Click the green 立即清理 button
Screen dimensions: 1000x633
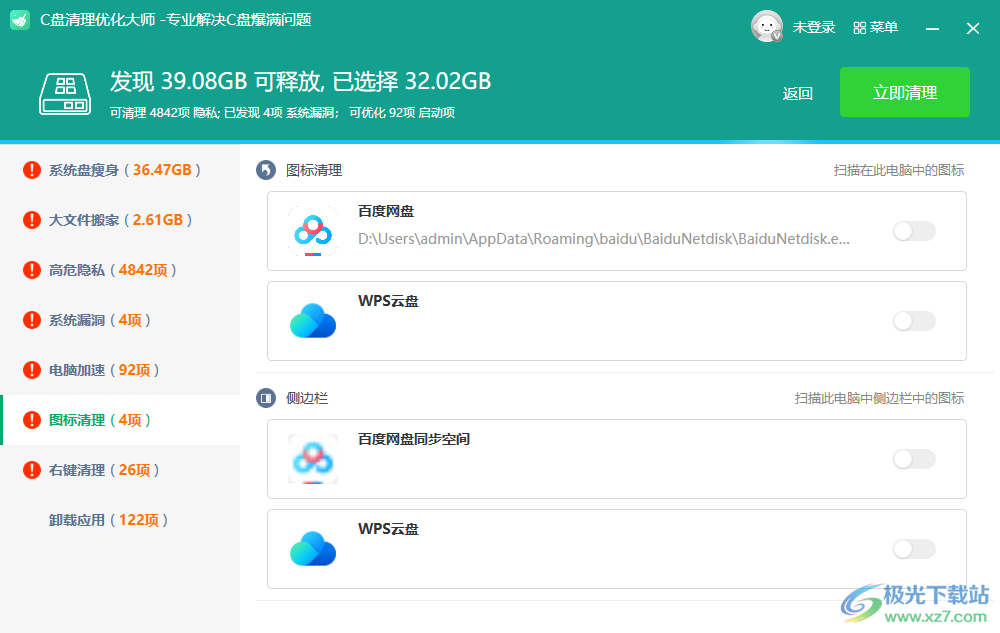tap(904, 91)
